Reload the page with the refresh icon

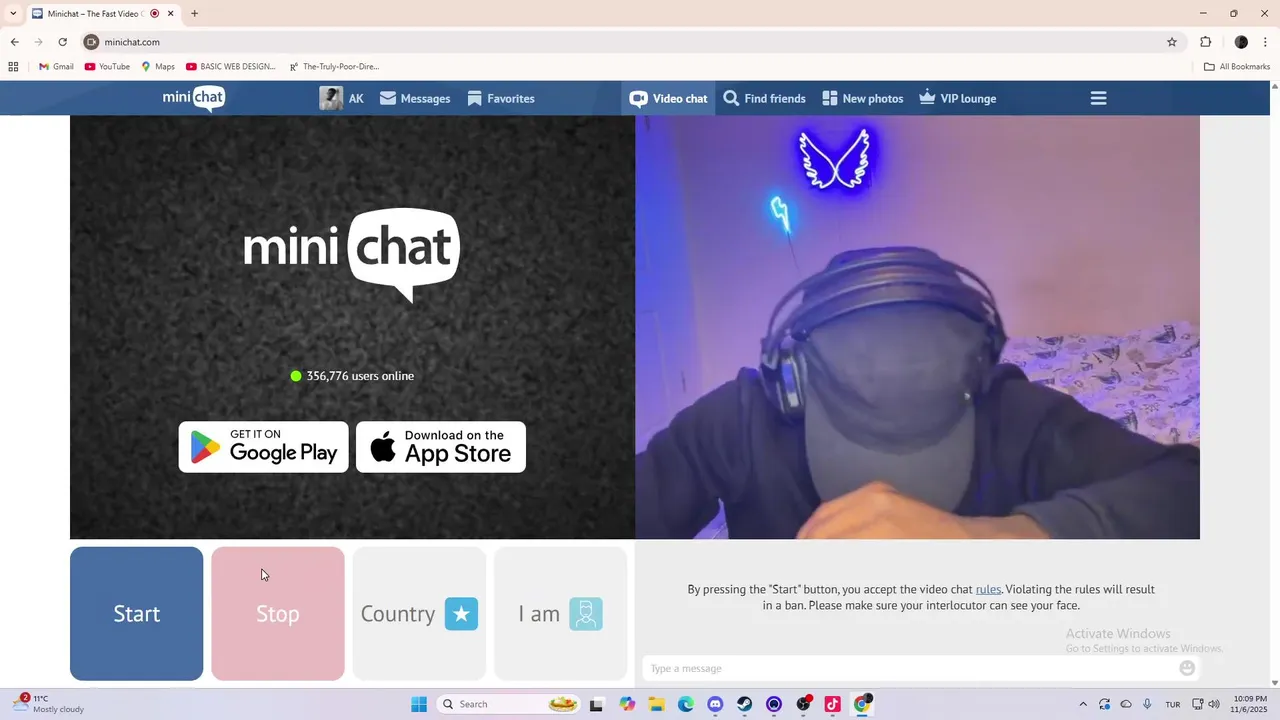coord(62,42)
